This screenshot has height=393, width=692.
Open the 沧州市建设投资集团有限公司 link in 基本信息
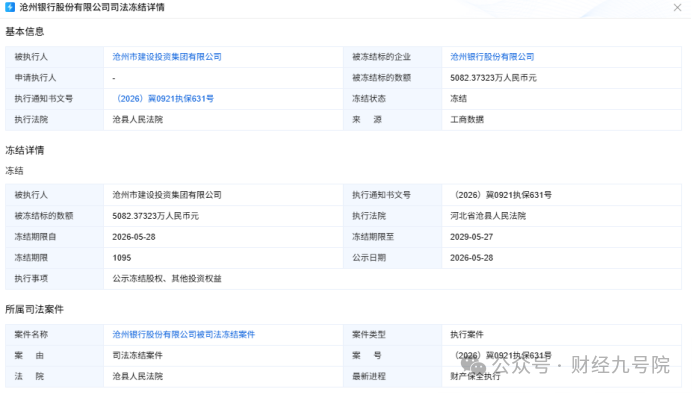[167, 57]
